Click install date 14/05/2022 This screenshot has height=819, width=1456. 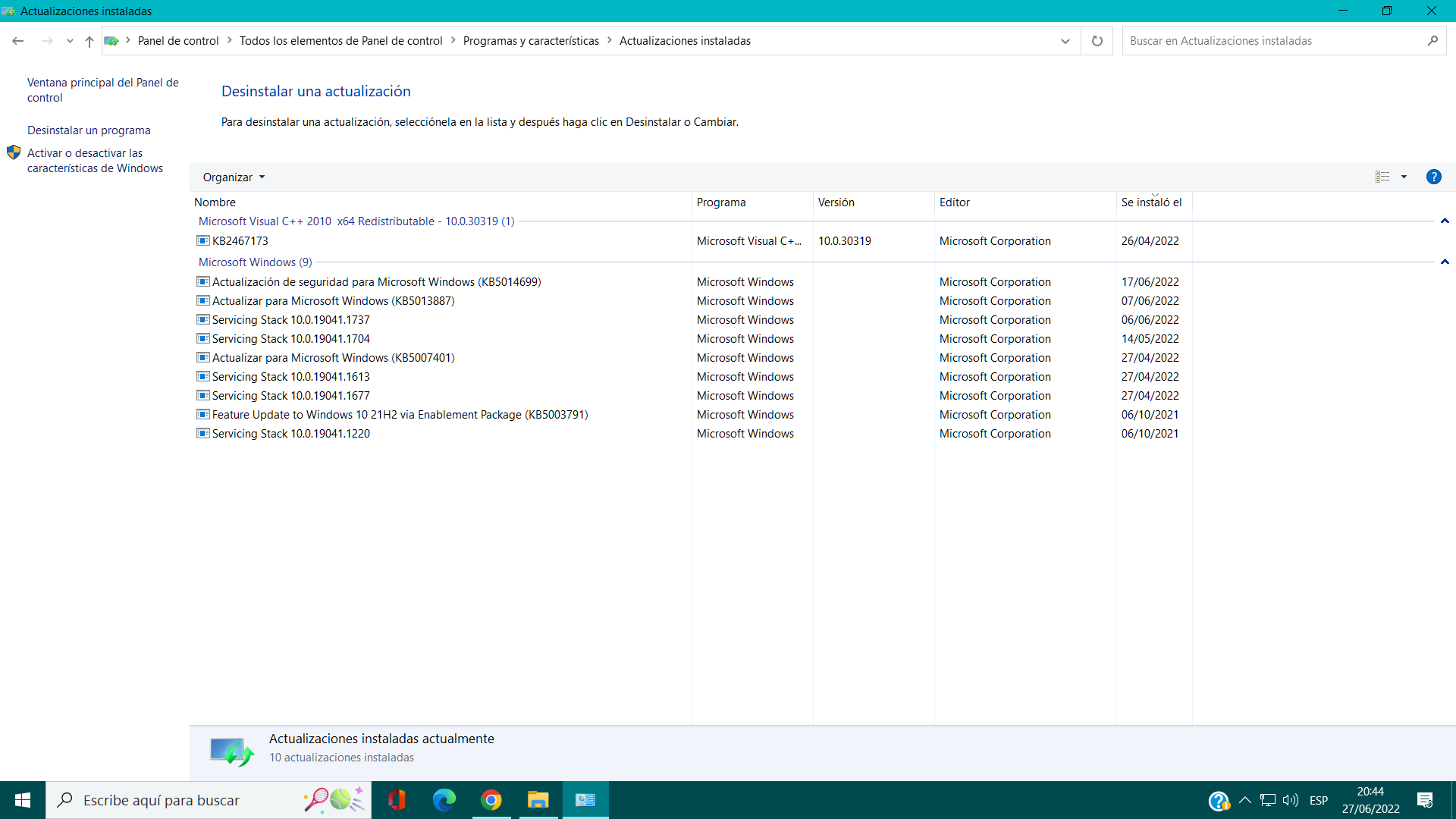point(1150,339)
